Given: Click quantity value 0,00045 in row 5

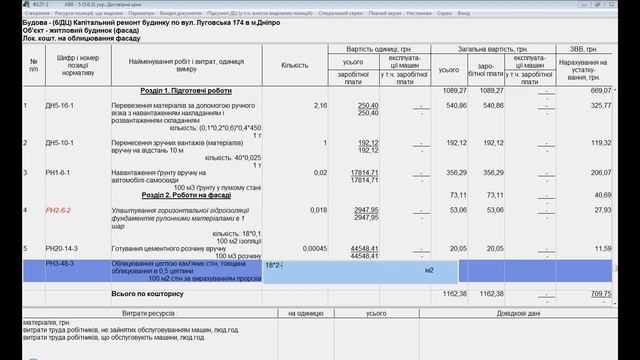Looking at the screenshot, I should point(315,248).
